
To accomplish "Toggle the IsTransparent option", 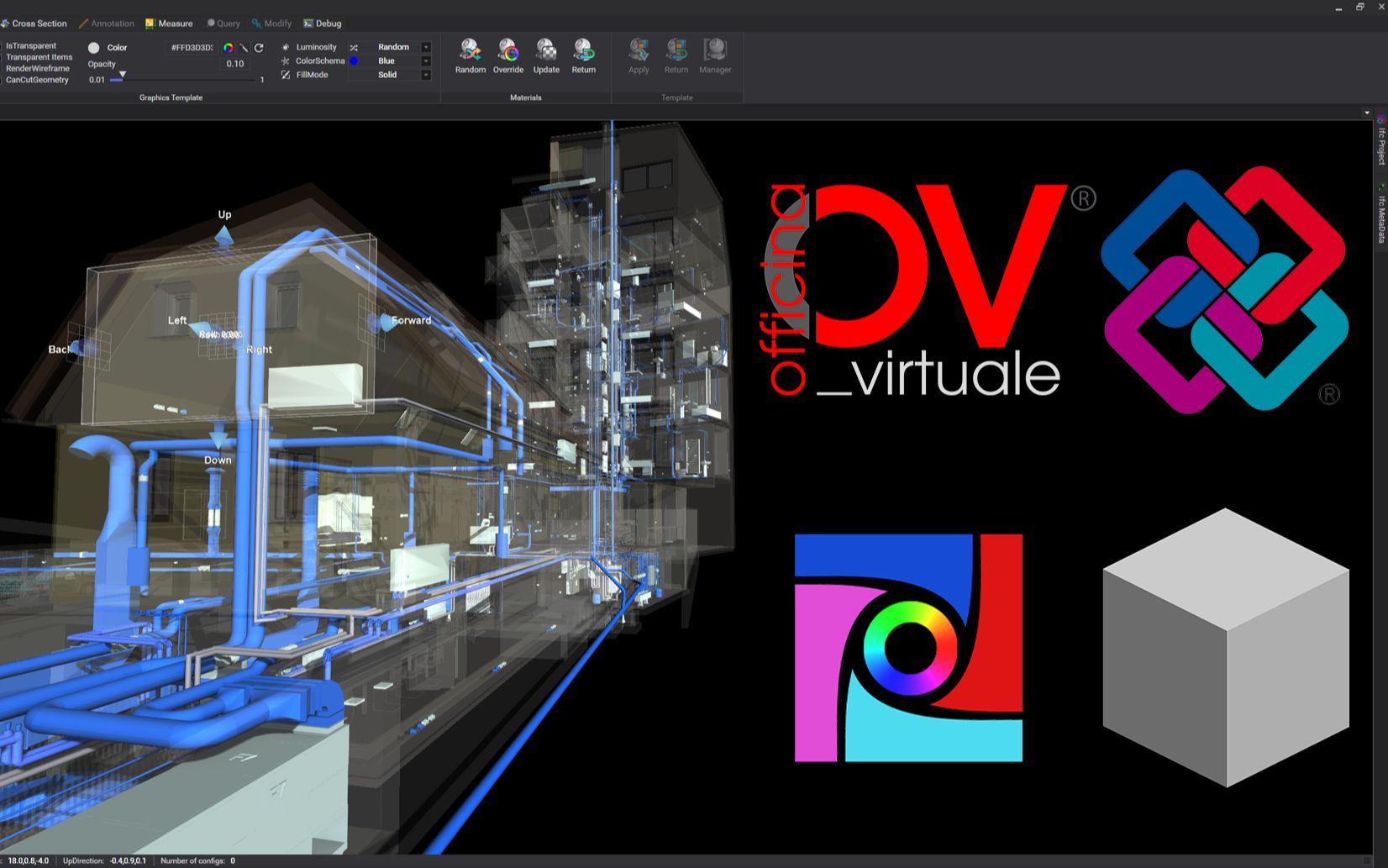I will 31,46.
